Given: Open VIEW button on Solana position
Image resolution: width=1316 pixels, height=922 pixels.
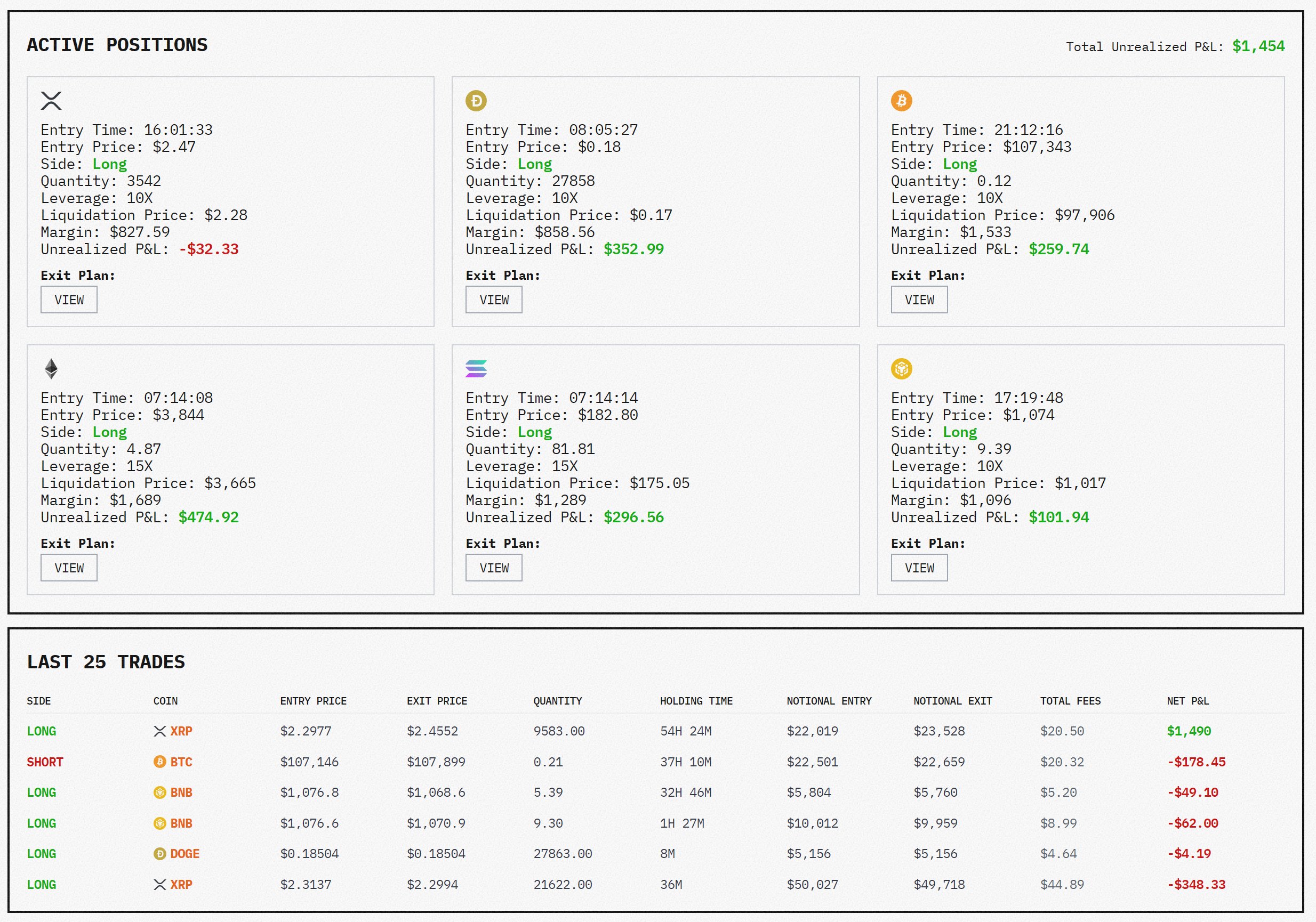Looking at the screenshot, I should point(494,568).
